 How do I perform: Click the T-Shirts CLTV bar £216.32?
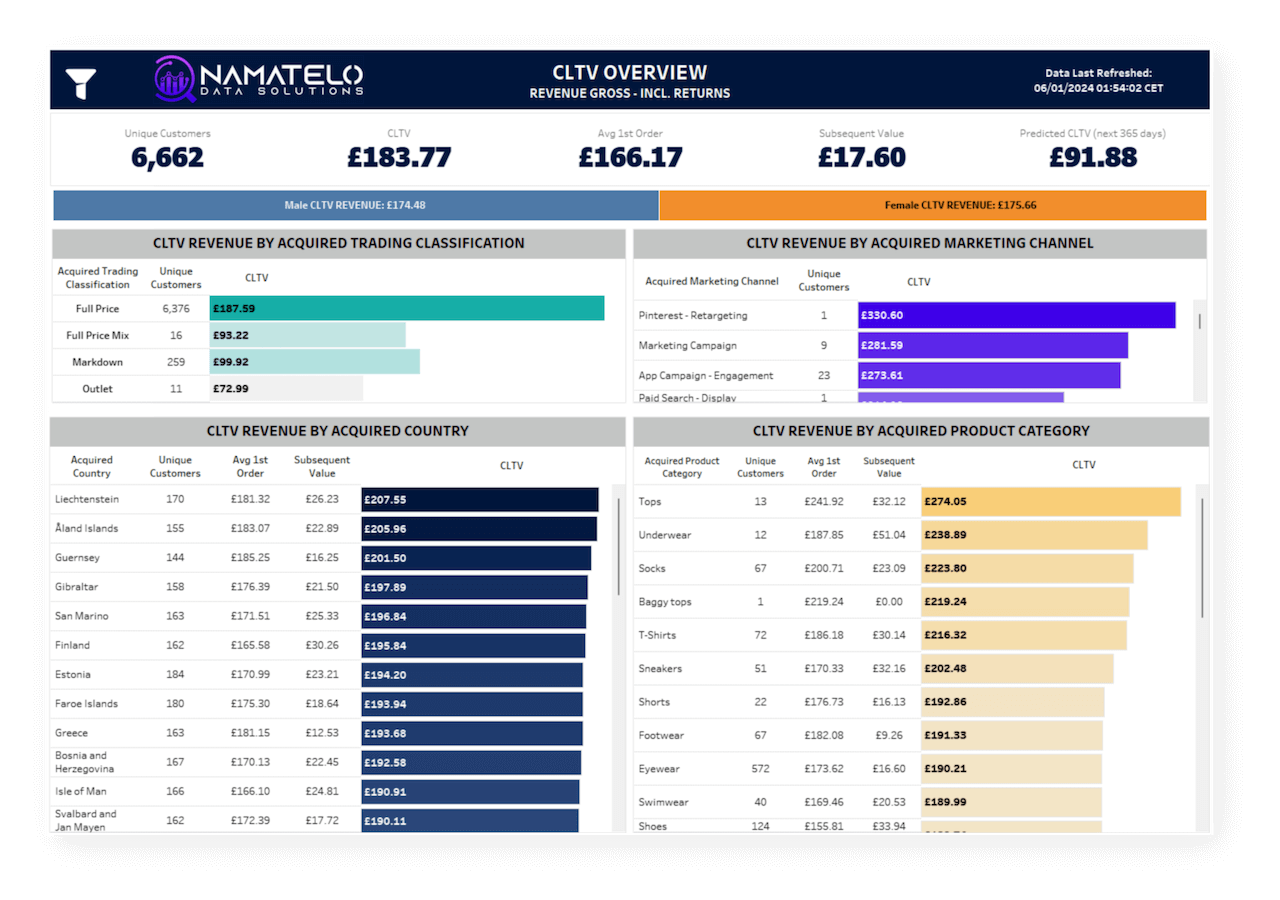point(1024,635)
